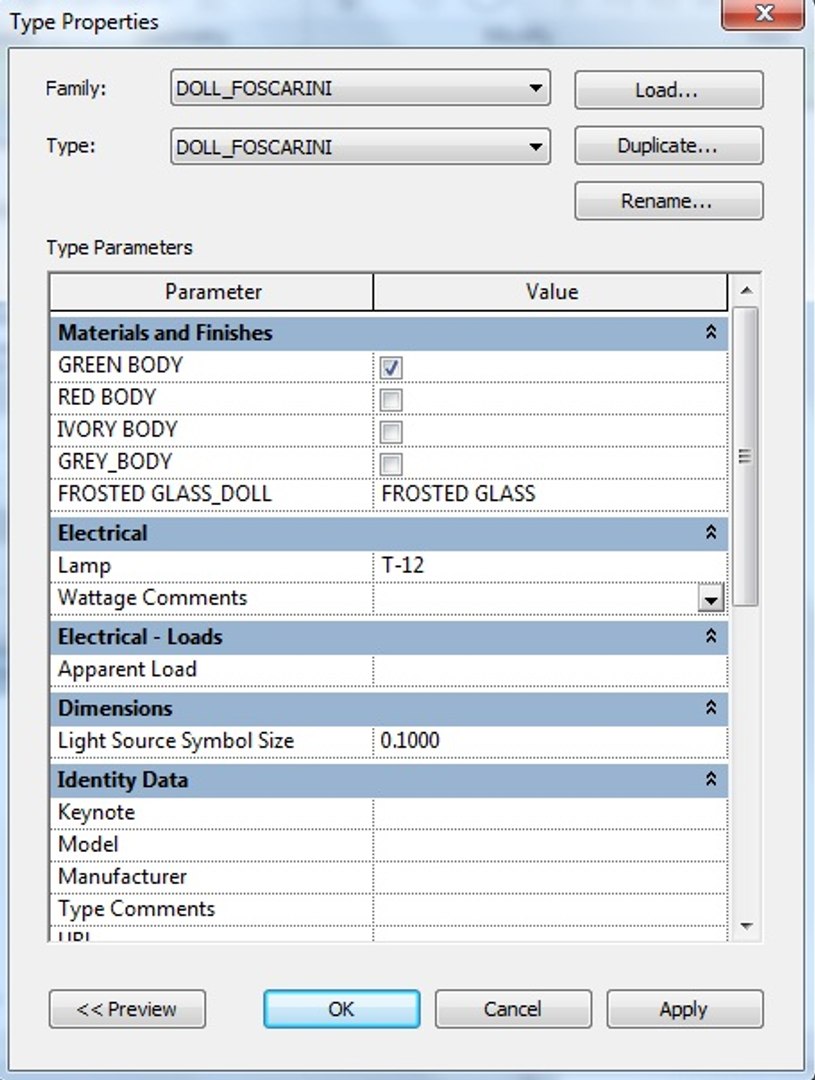
Task: Select the Lamp parameter name
Action: [x=84, y=566]
